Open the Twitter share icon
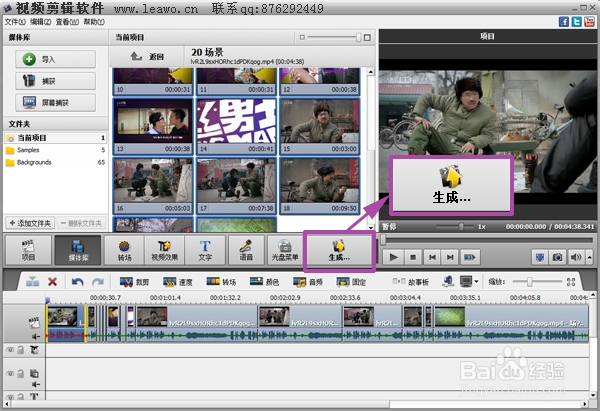This screenshot has width=600, height=411. pos(577,21)
